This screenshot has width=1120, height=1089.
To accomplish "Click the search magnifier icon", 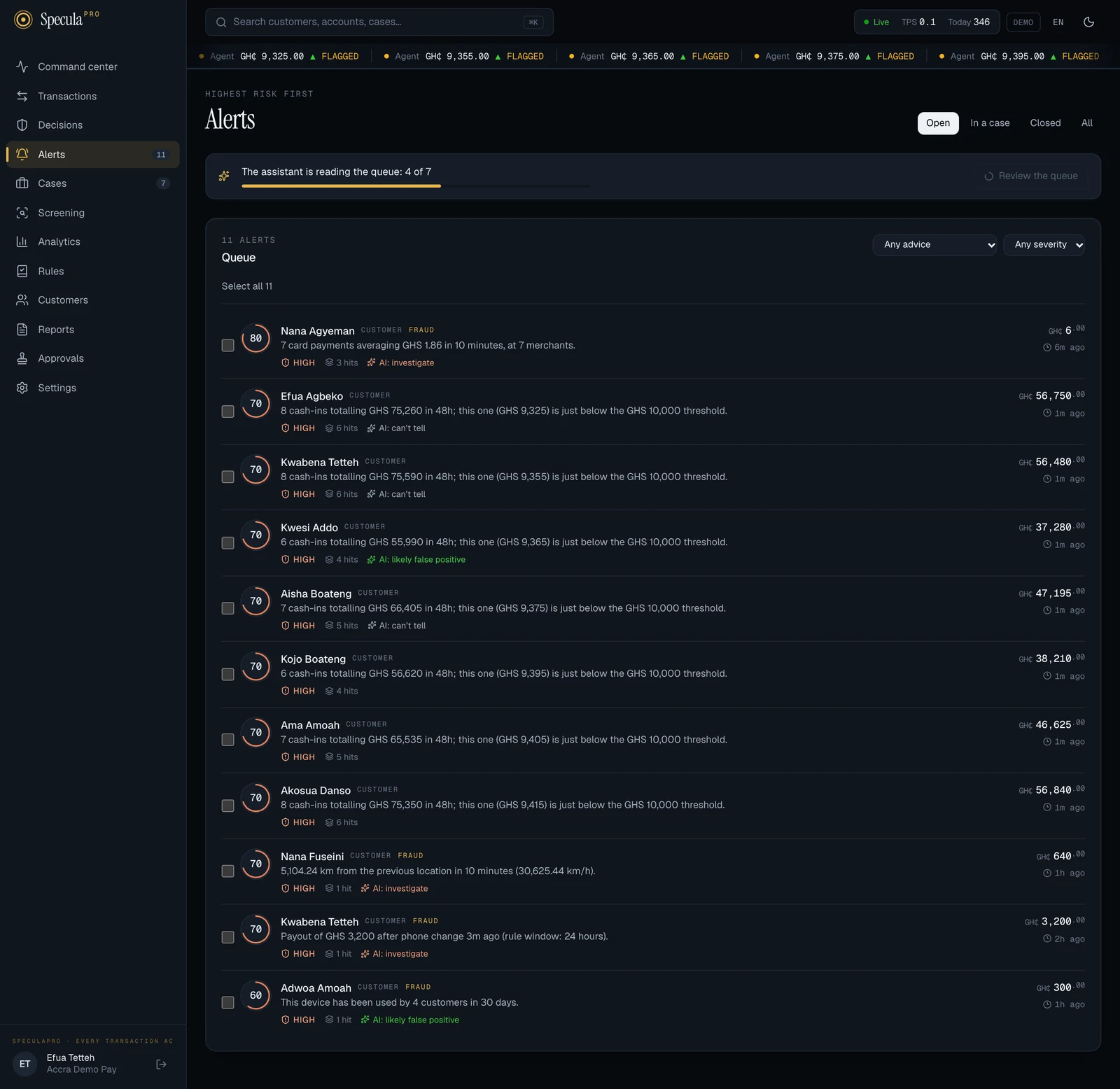I will 221,22.
